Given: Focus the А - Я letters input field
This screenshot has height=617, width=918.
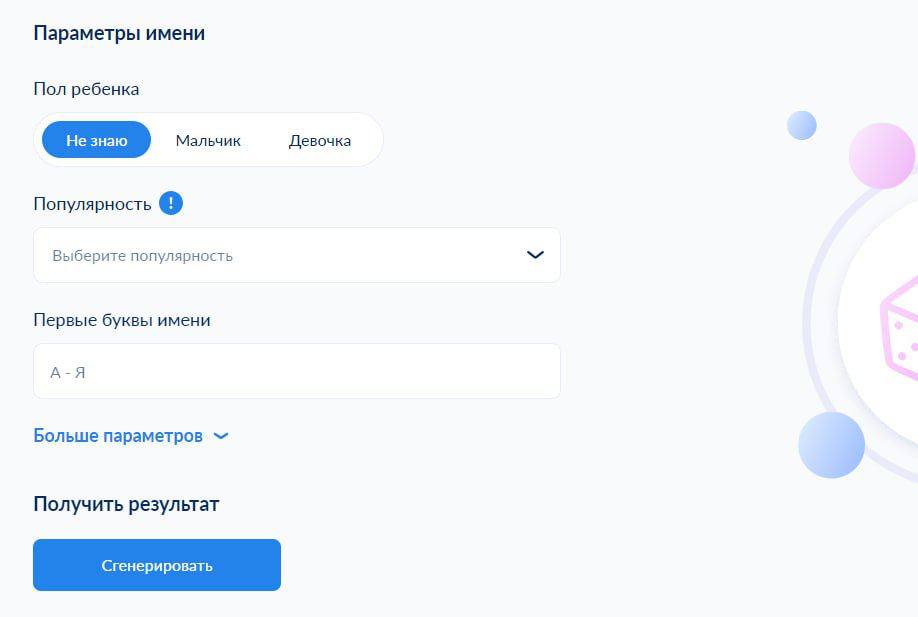Looking at the screenshot, I should 297,372.
